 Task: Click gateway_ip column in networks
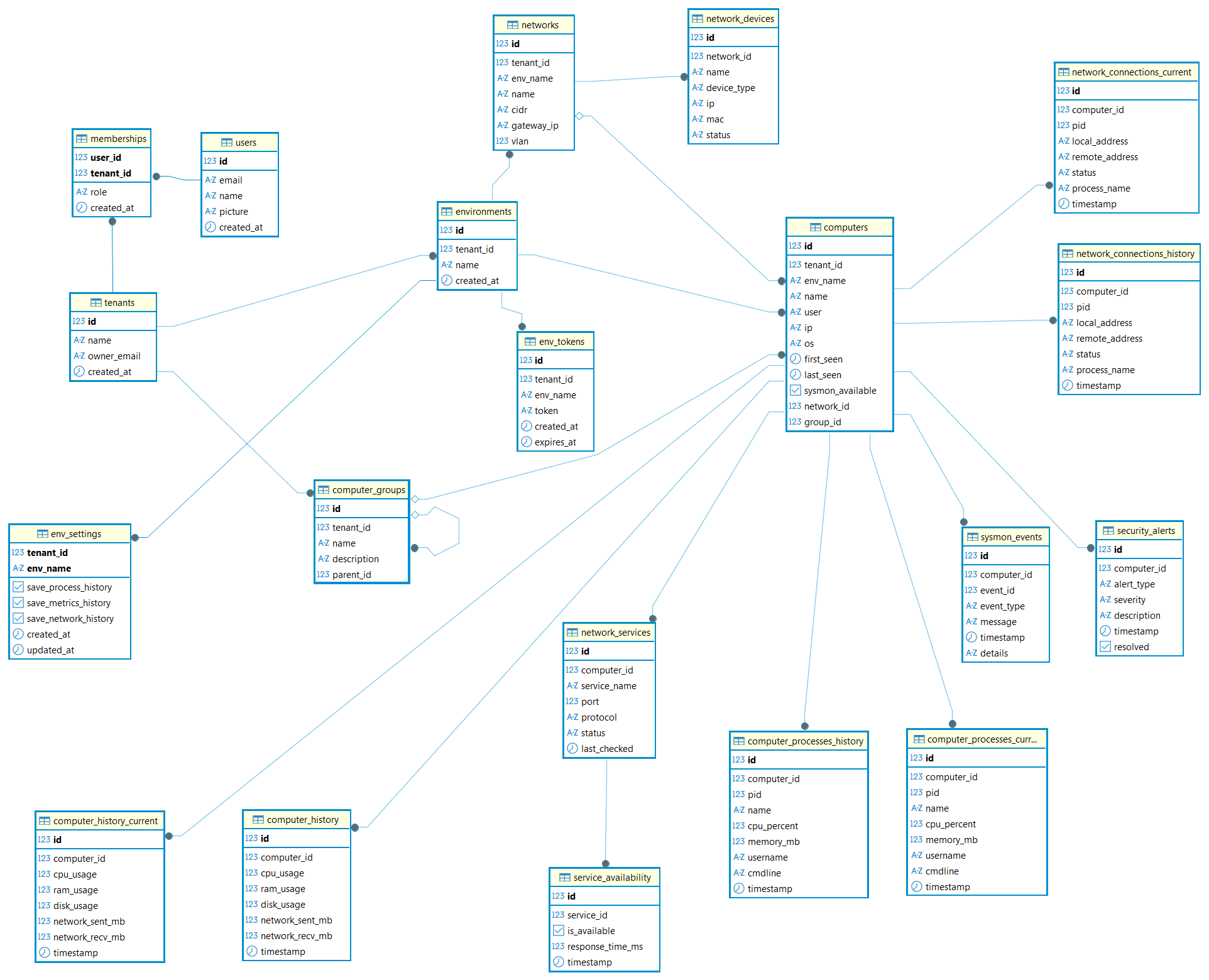pos(535,126)
